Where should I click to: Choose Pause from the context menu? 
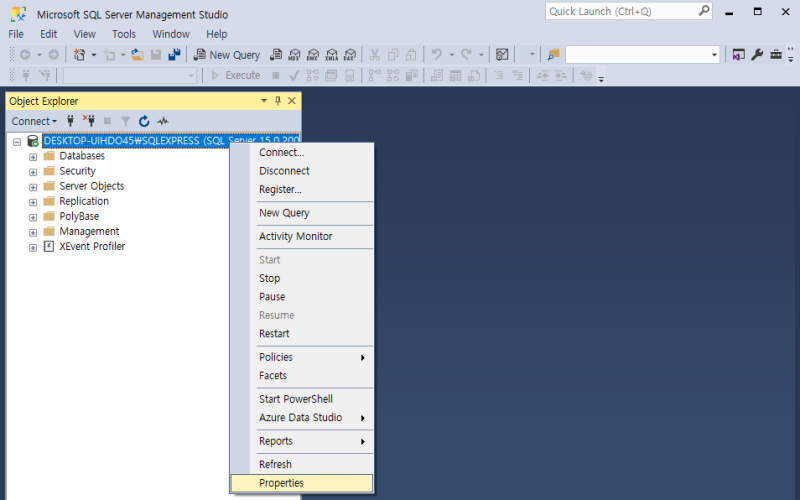[302, 296]
